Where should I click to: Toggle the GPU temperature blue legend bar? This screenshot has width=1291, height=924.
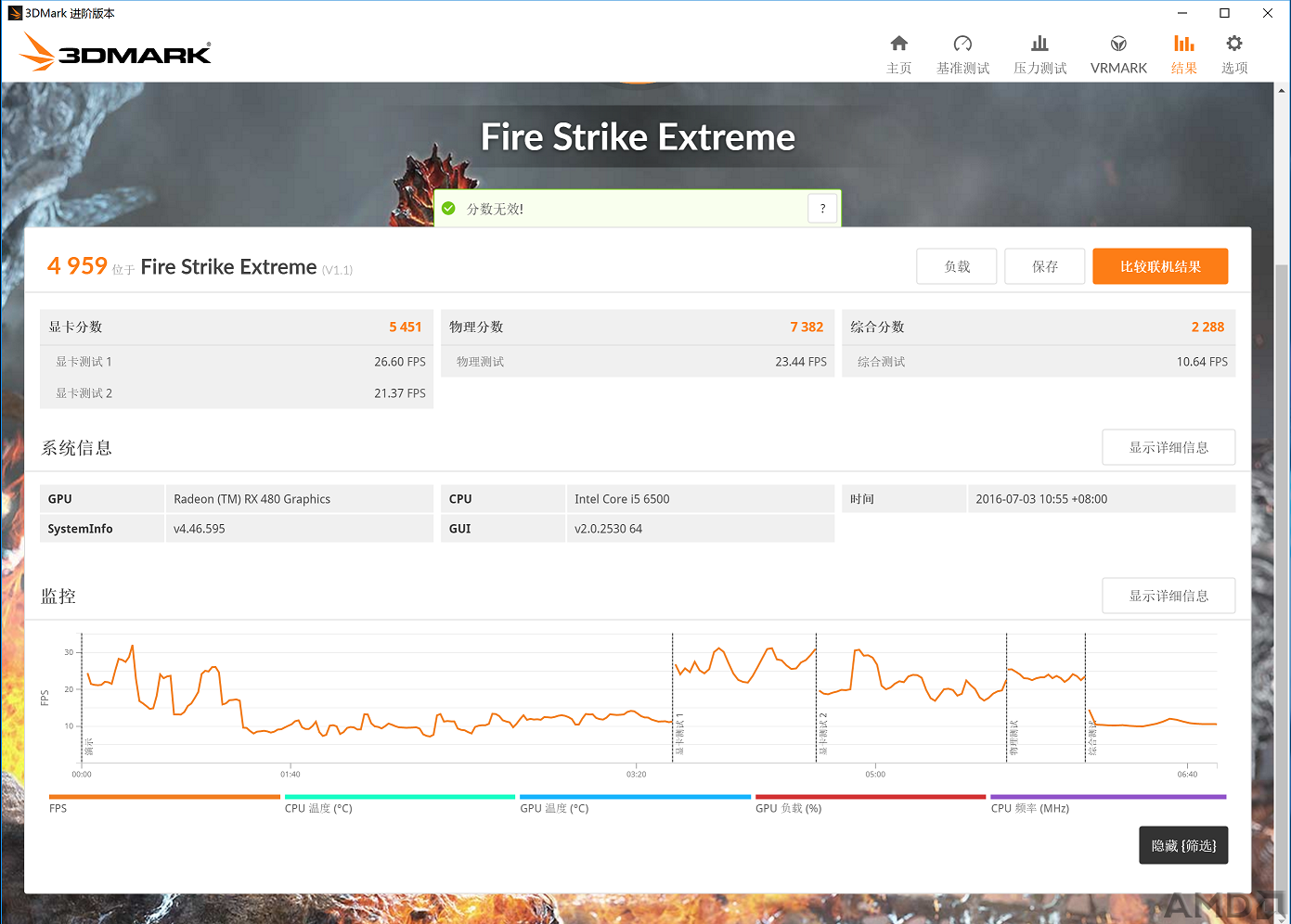pos(635,797)
